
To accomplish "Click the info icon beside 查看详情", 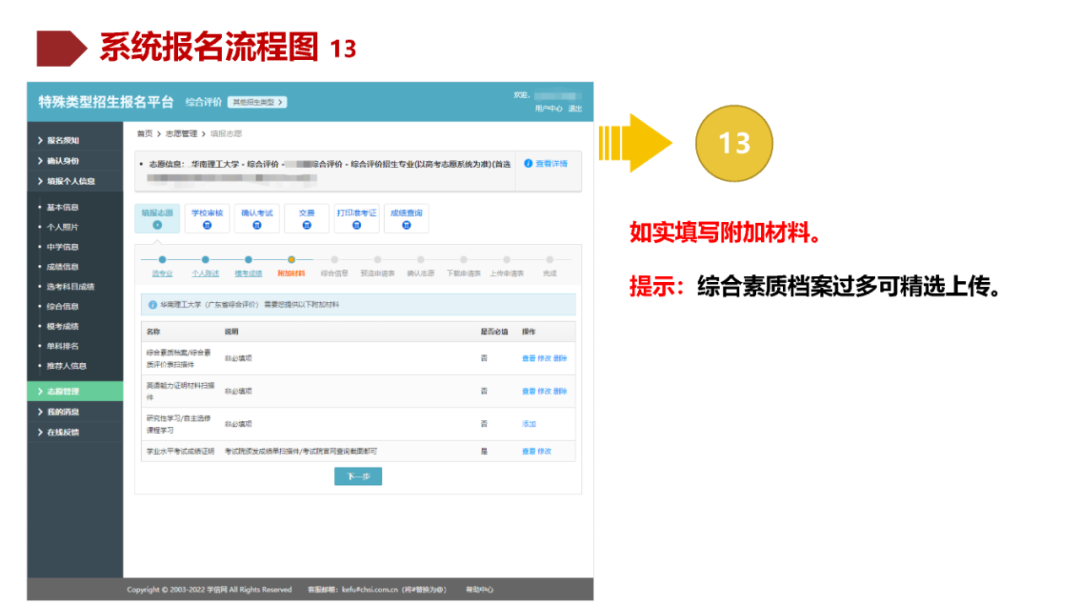I will click(530, 163).
